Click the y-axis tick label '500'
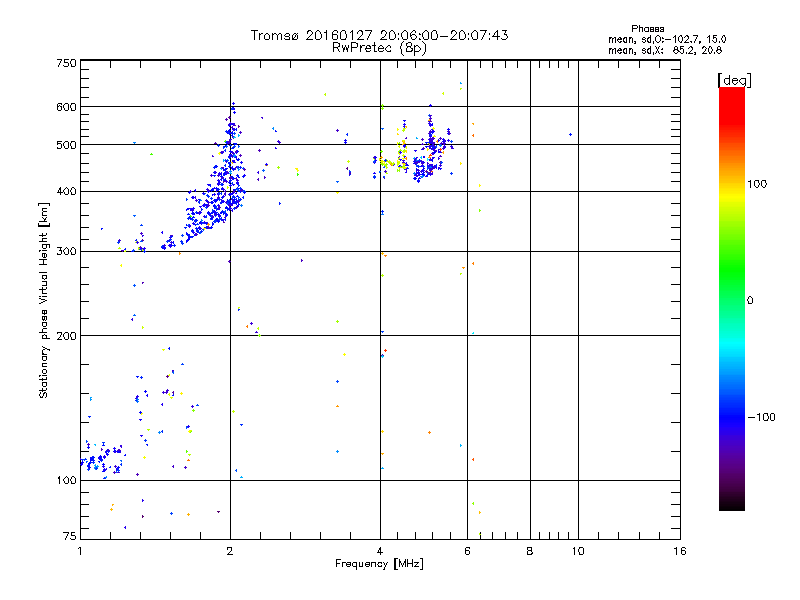Screen dimensions: 800x600 [66, 145]
